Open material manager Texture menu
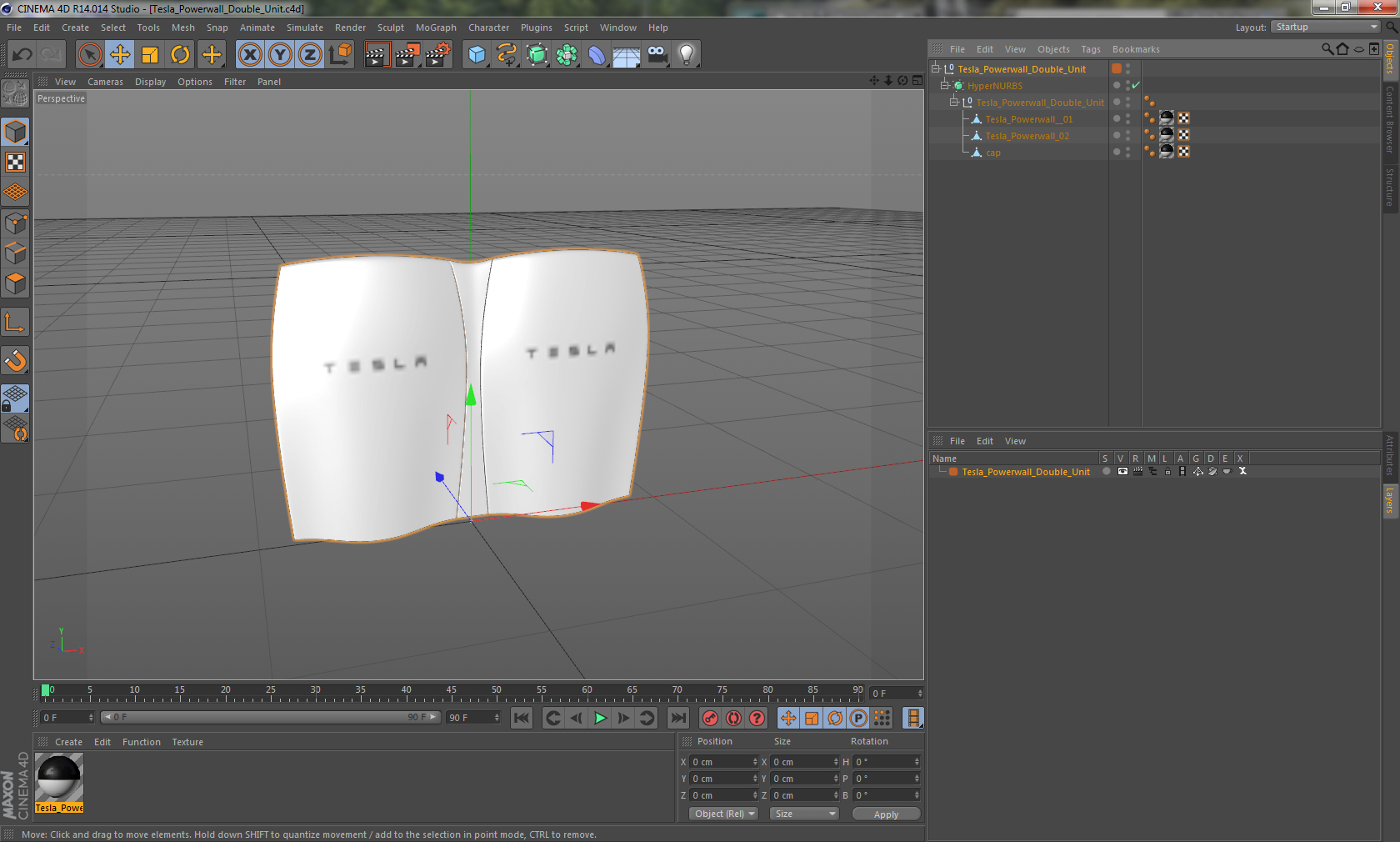Viewport: 1400px width, 842px height. (x=187, y=742)
